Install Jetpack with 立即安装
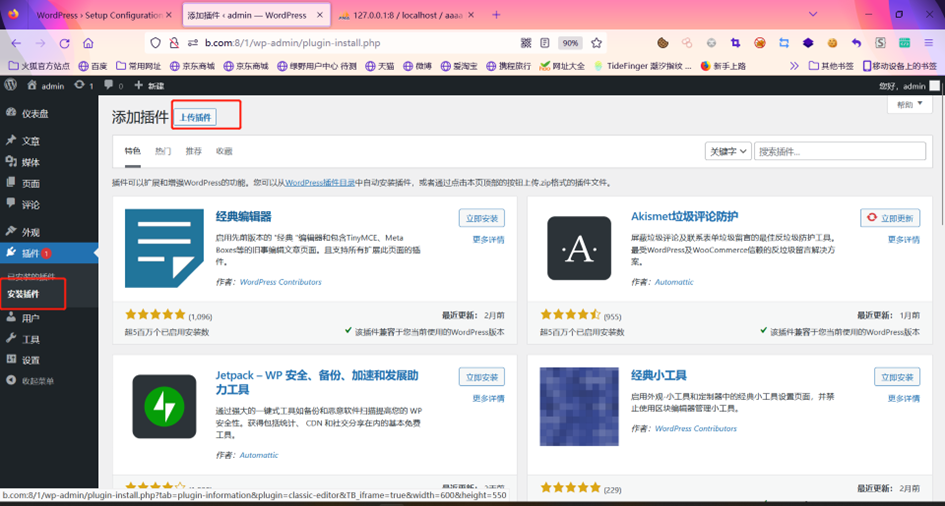This screenshot has width=945, height=506. tap(482, 377)
